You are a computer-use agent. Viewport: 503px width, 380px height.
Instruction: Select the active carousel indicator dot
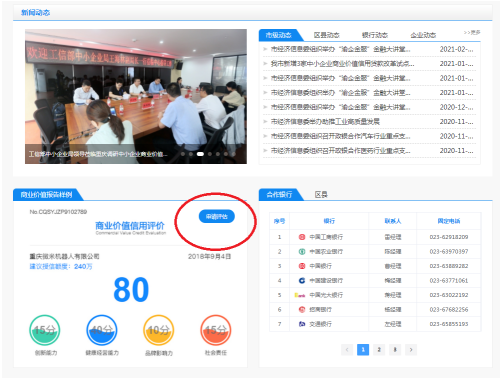(200, 154)
